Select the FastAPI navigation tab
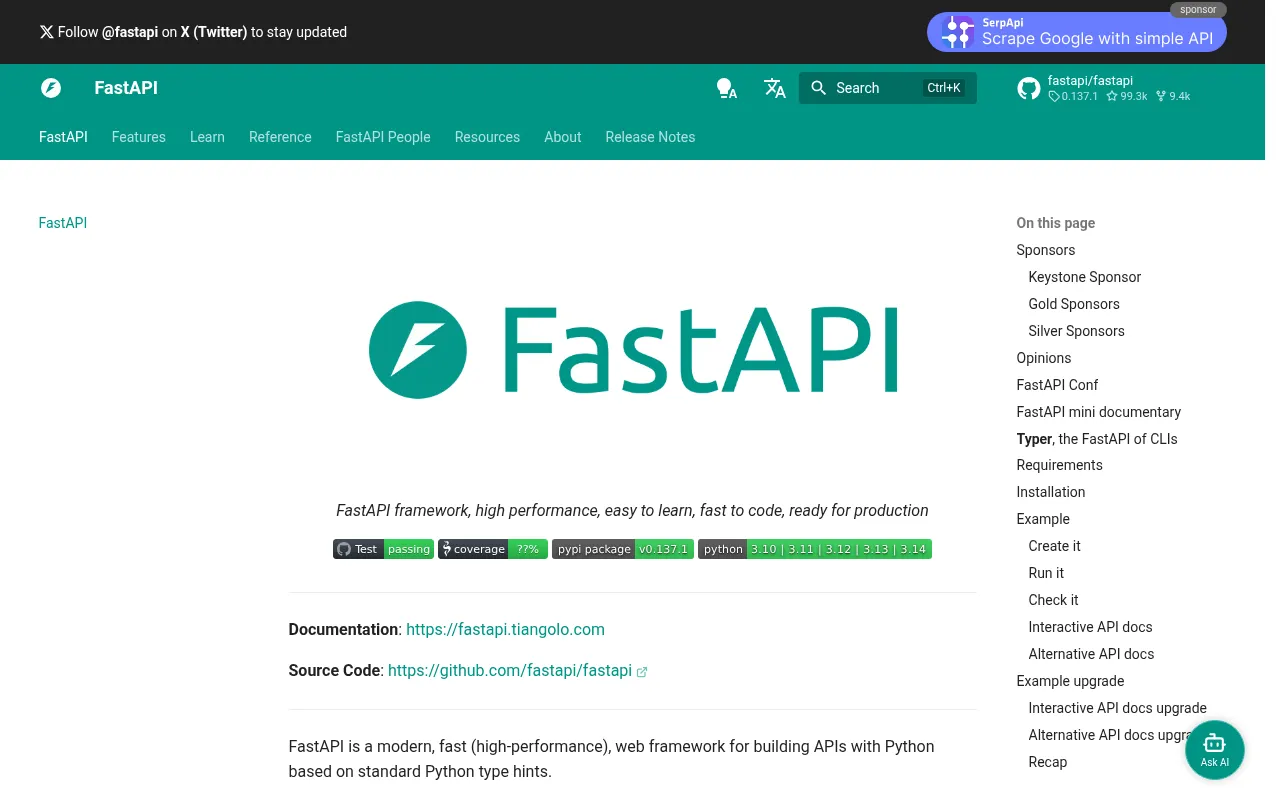Screen dimensions: 1280x800 click(x=63, y=137)
